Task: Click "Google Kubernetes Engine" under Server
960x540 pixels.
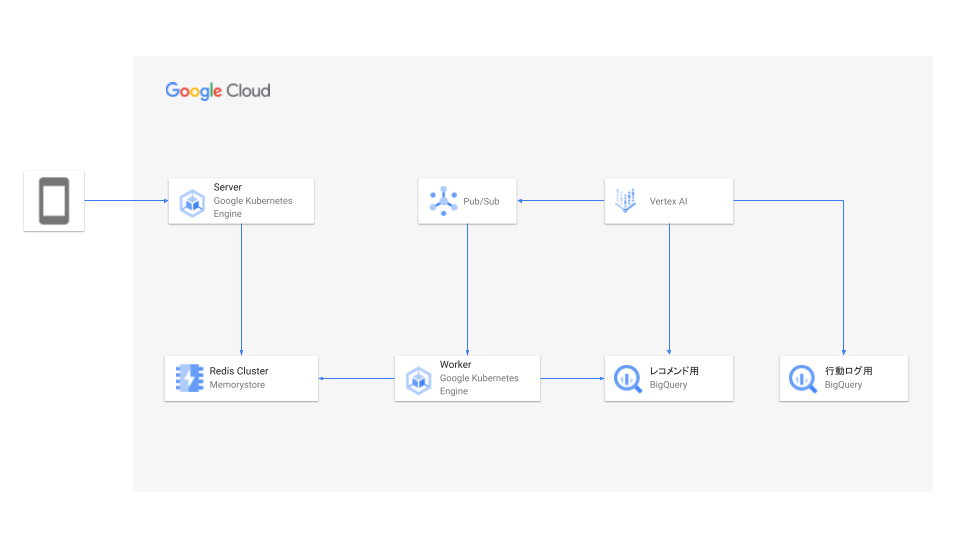Action: coord(253,207)
